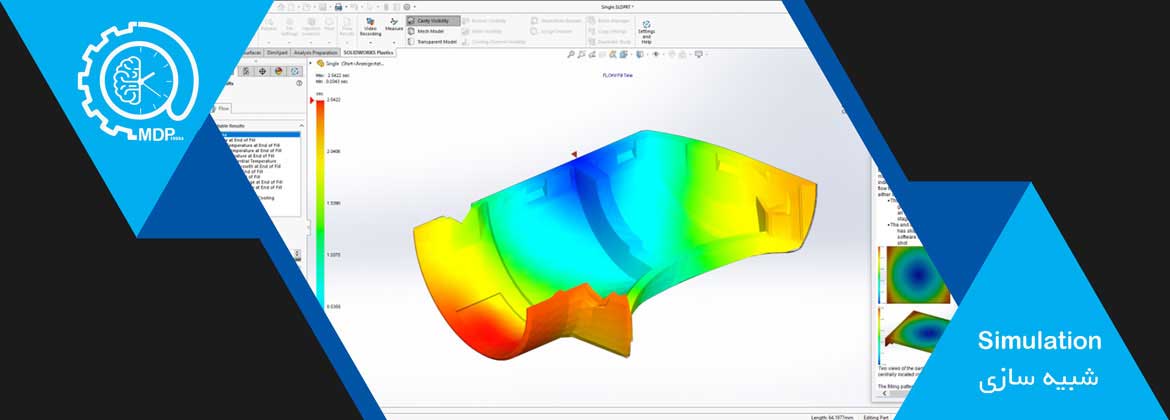Click the help question mark in results panel
1170x420 pixels.
pyautogui.click(x=299, y=84)
